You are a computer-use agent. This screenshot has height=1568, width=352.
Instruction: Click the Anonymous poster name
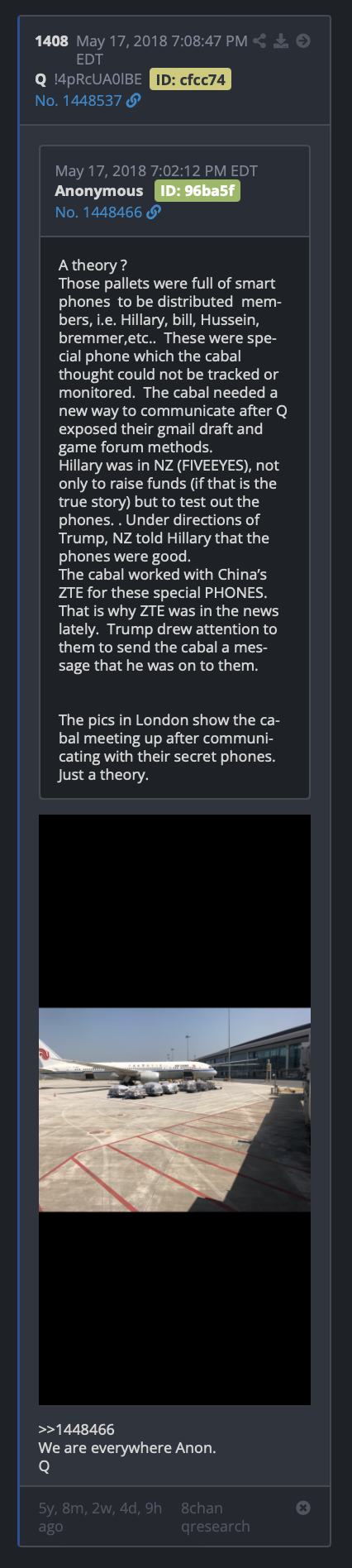99,191
